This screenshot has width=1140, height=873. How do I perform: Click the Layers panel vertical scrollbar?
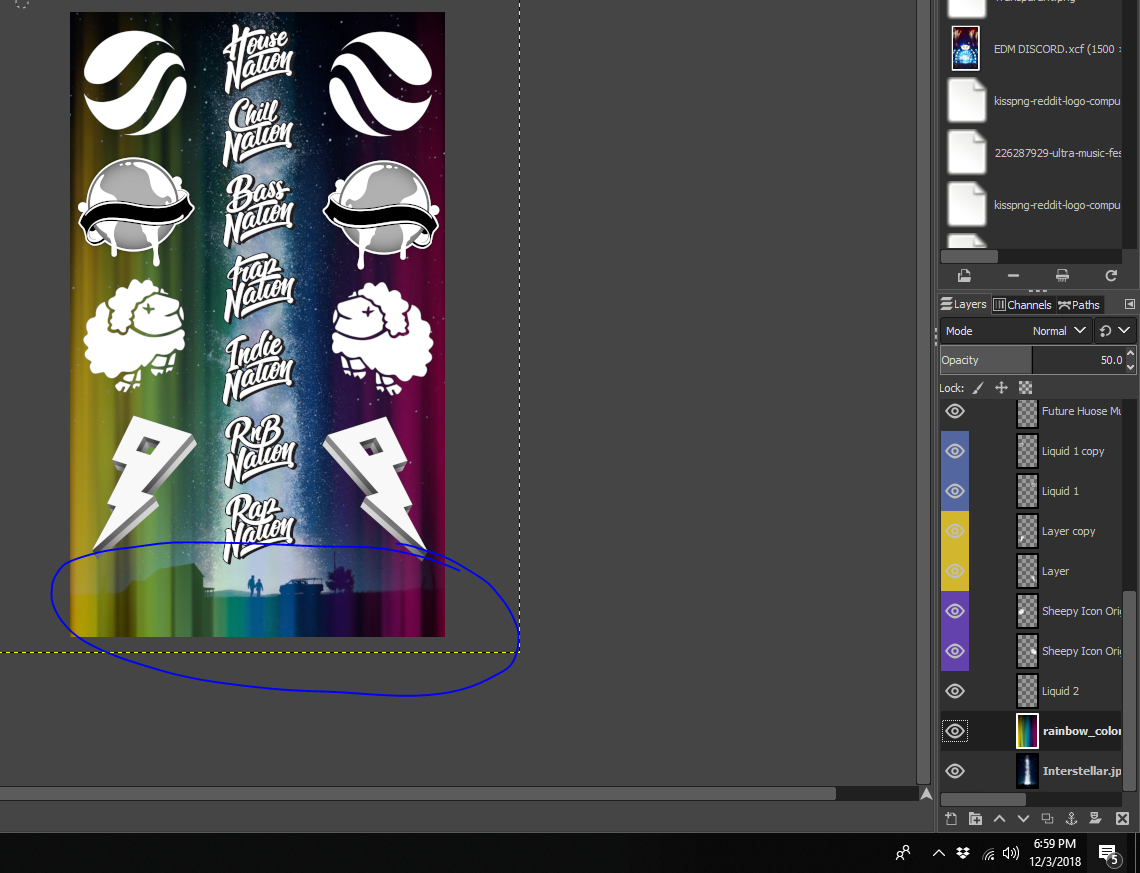pyautogui.click(x=1129, y=689)
